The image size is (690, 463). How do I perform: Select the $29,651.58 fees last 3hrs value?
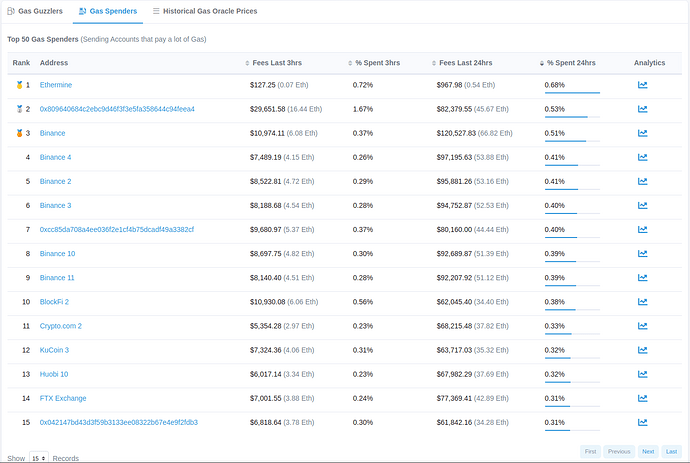tap(268, 109)
